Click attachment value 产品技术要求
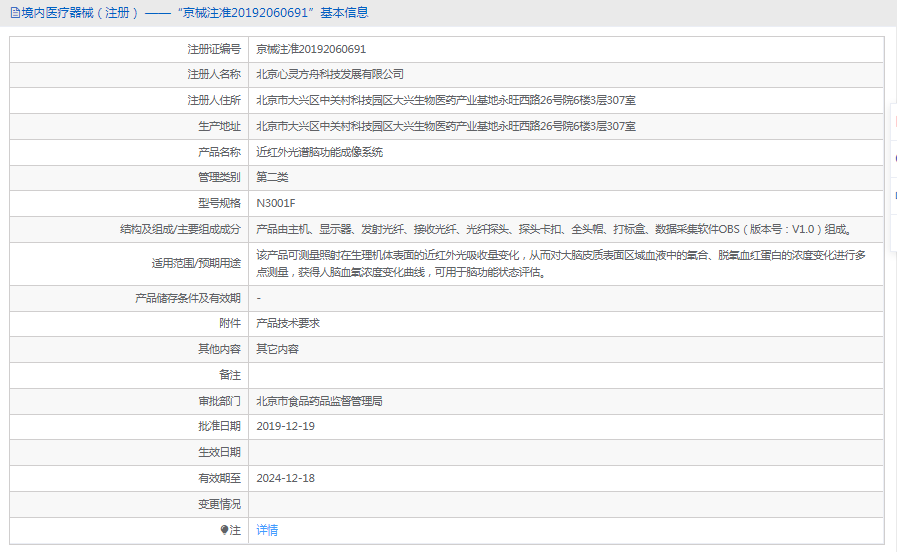Screen dimensions: 897x552 [288, 323]
